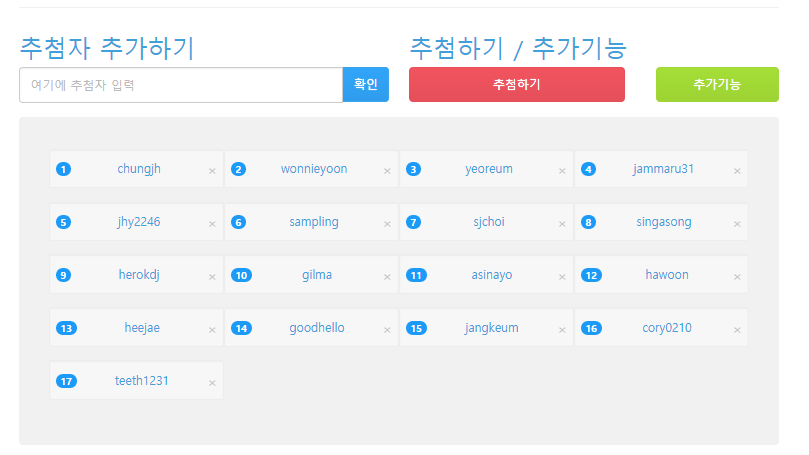Click the number 5 badge beside jhy2246
The height and width of the screenshot is (455, 809).
[x=63, y=222]
